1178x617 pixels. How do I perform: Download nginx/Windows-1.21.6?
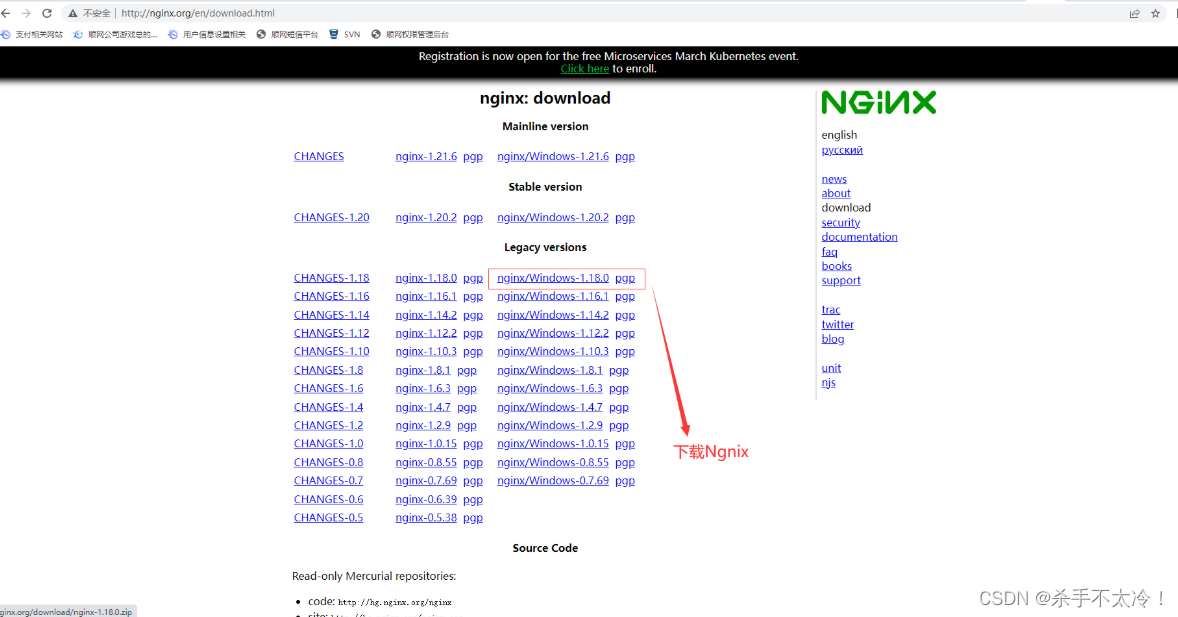click(x=553, y=156)
